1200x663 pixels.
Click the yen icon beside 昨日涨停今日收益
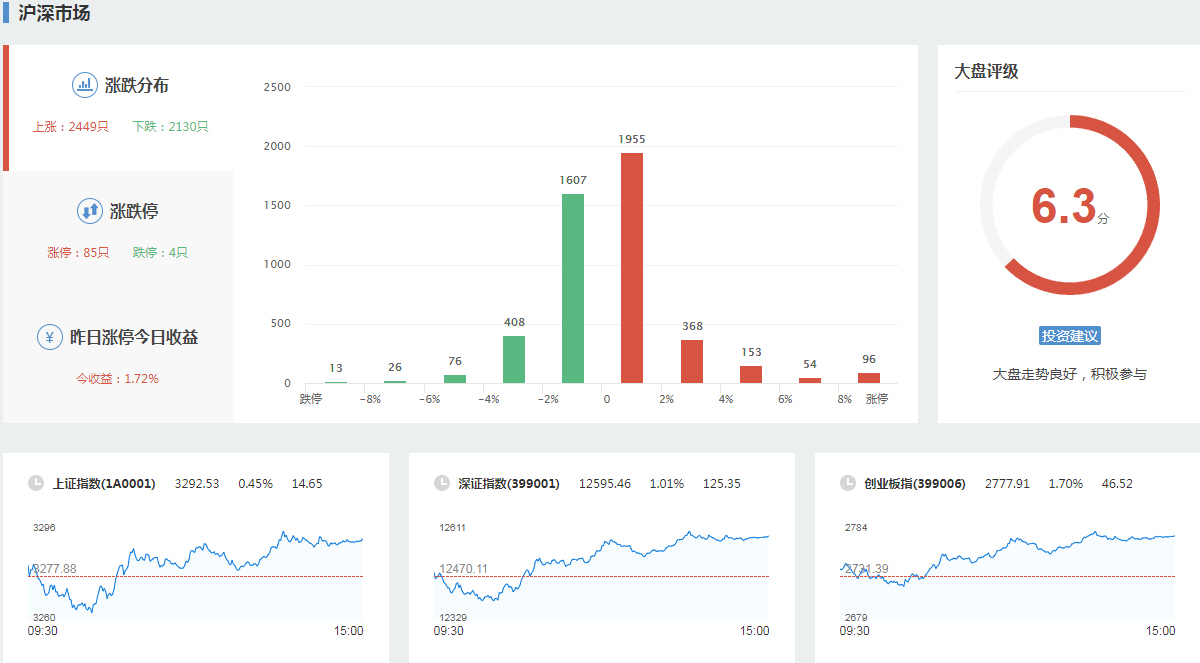pos(50,337)
